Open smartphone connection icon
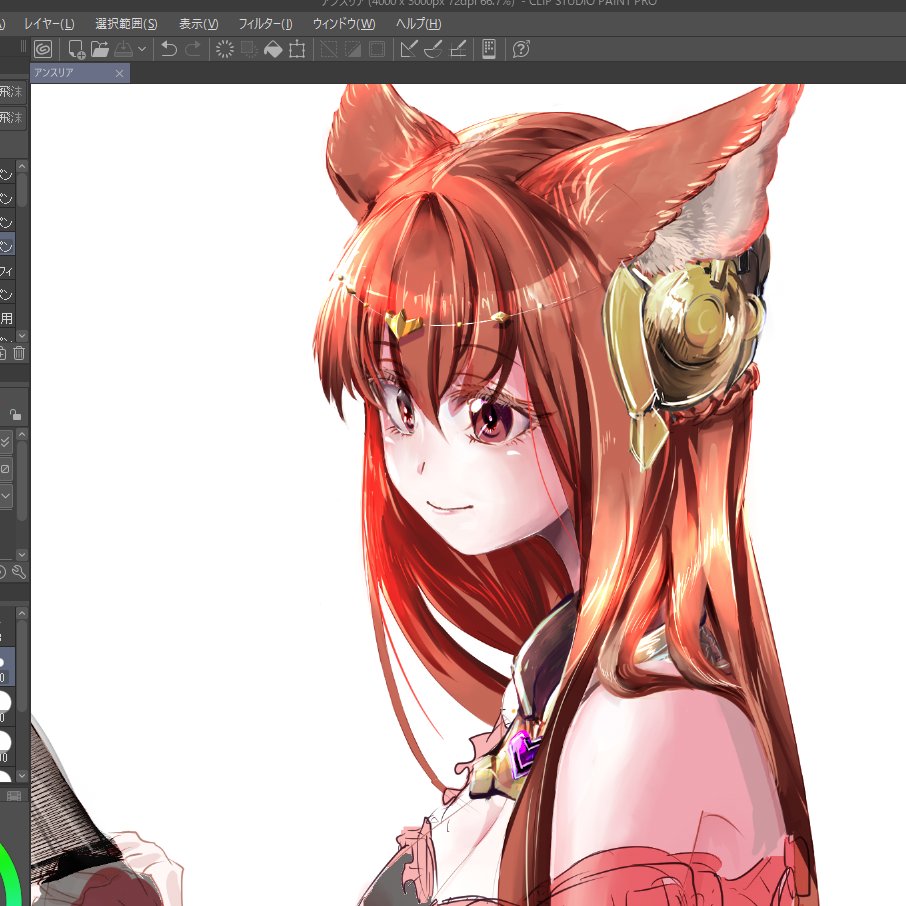Viewport: 906px width, 906px height. [x=489, y=49]
